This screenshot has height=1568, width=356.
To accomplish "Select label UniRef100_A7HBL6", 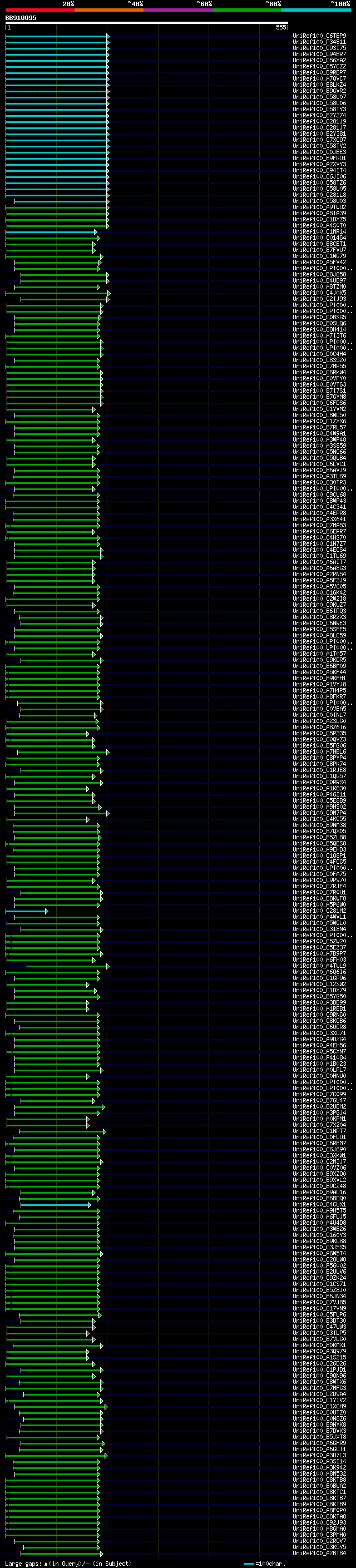I will click(319, 752).
